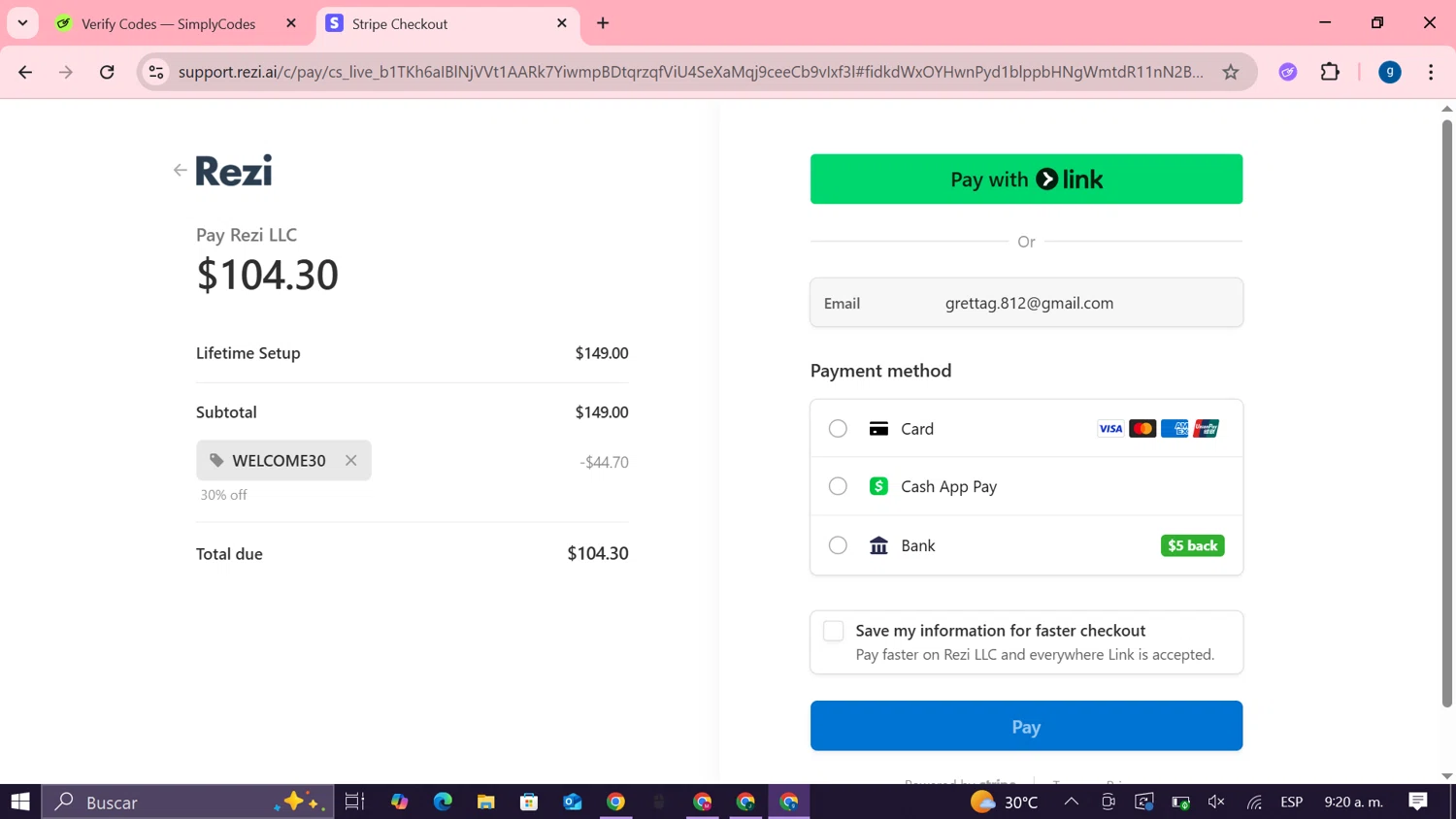The image size is (1456, 819).
Task: Click the credit card icon beside Card
Action: coord(878,429)
